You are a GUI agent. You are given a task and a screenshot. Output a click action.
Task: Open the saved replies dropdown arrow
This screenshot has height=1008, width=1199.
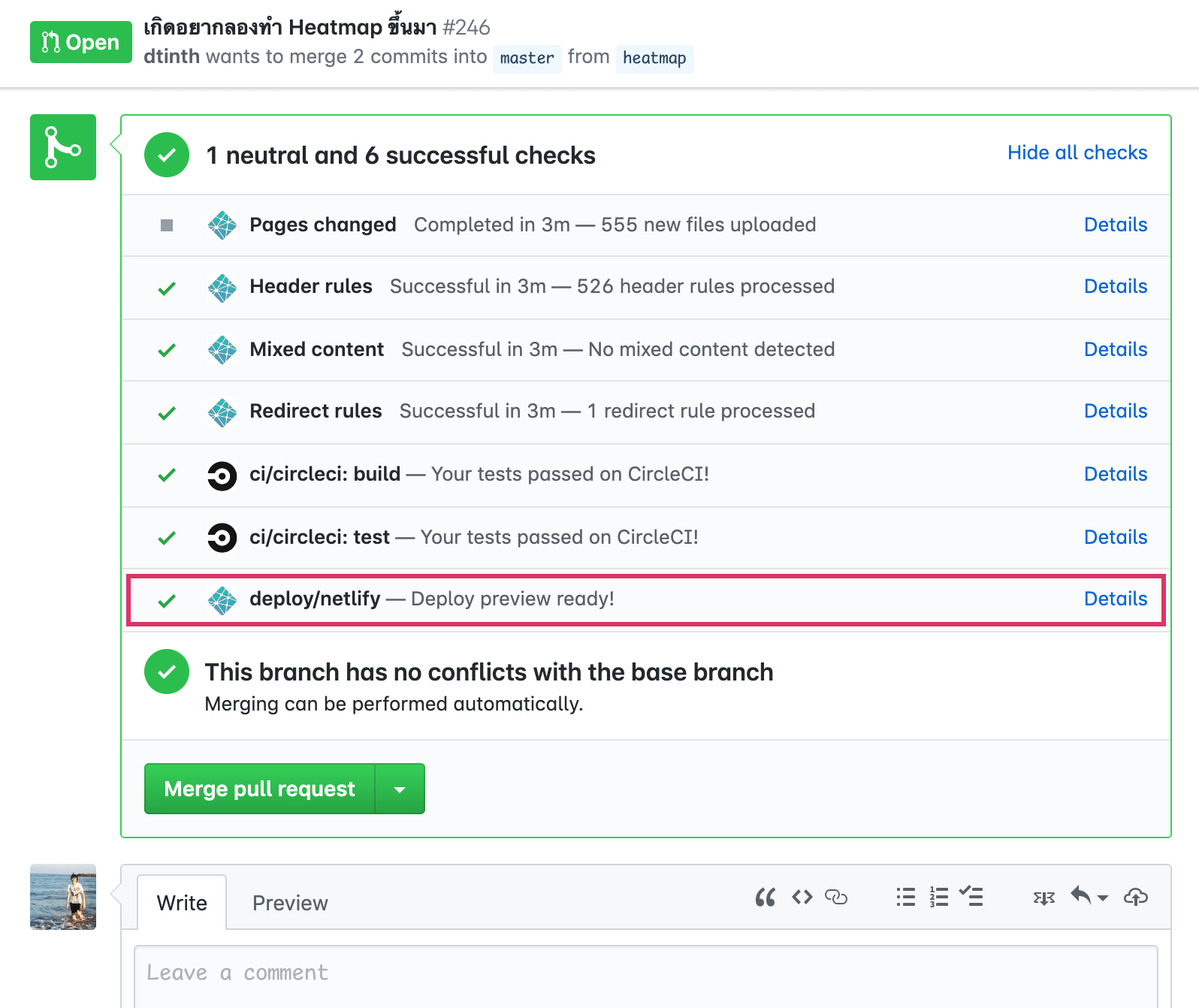tap(1103, 898)
